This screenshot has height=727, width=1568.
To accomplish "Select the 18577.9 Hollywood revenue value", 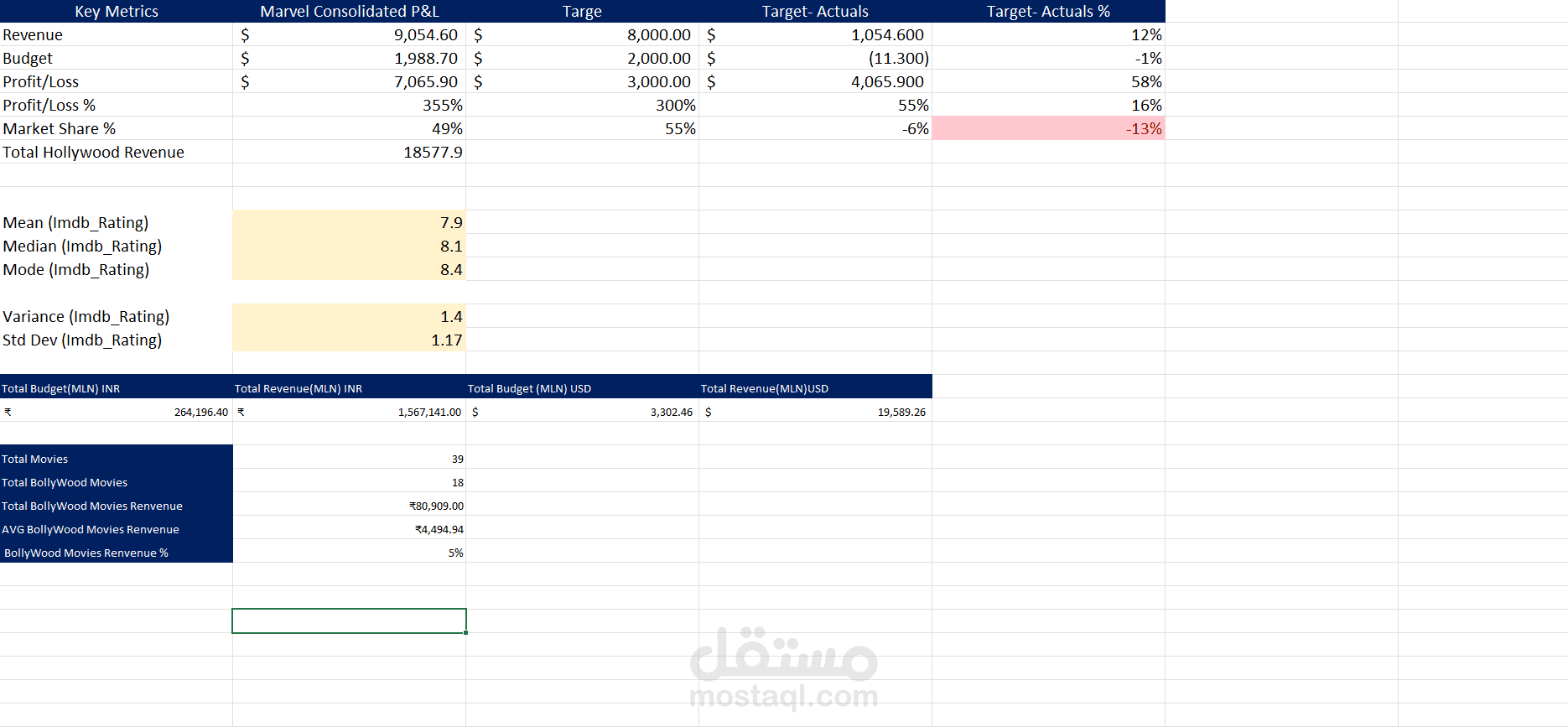I will click(x=350, y=152).
